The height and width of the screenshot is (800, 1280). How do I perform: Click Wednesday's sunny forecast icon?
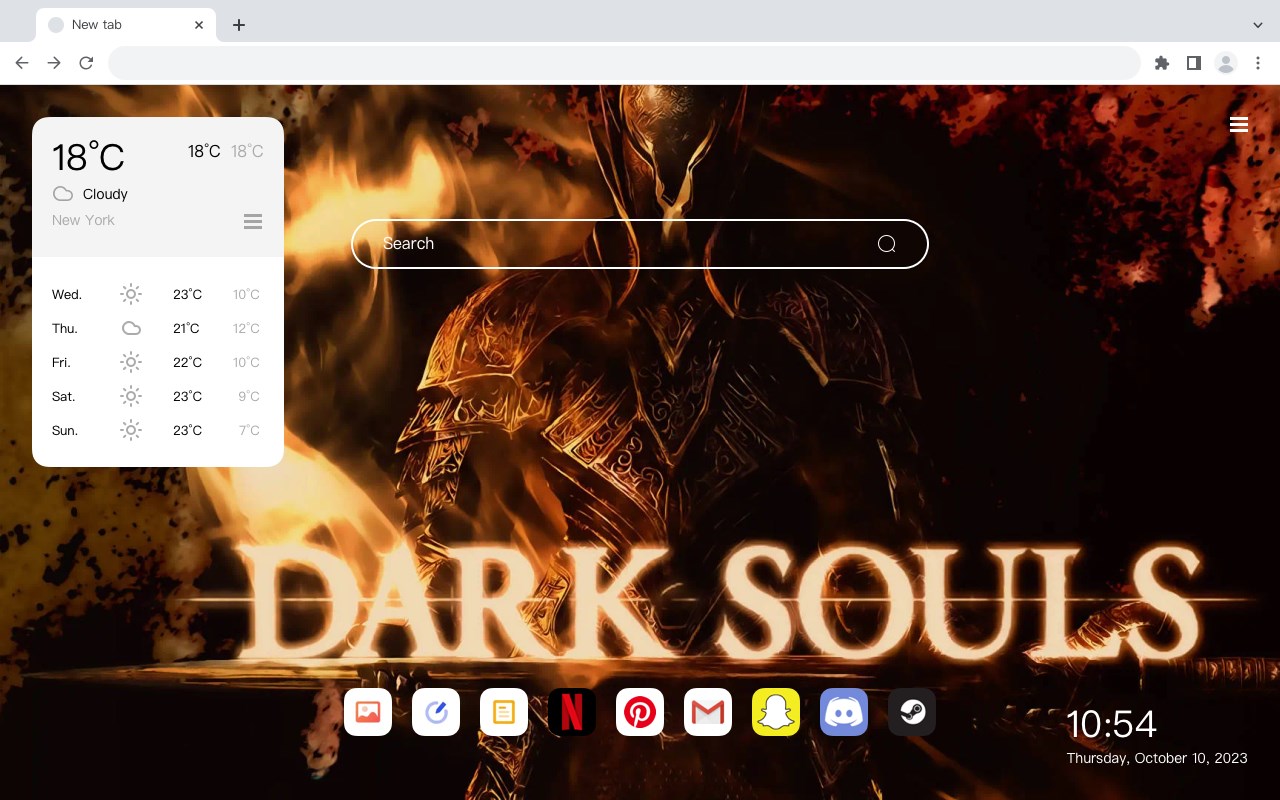131,294
